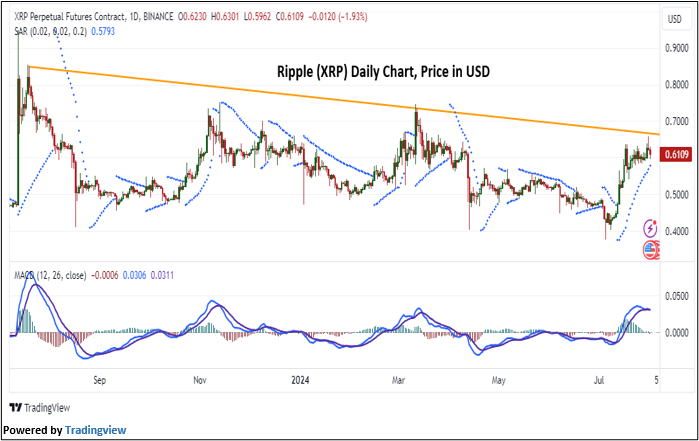
Task: Click the 2024 label on time axis
Action: click(300, 380)
